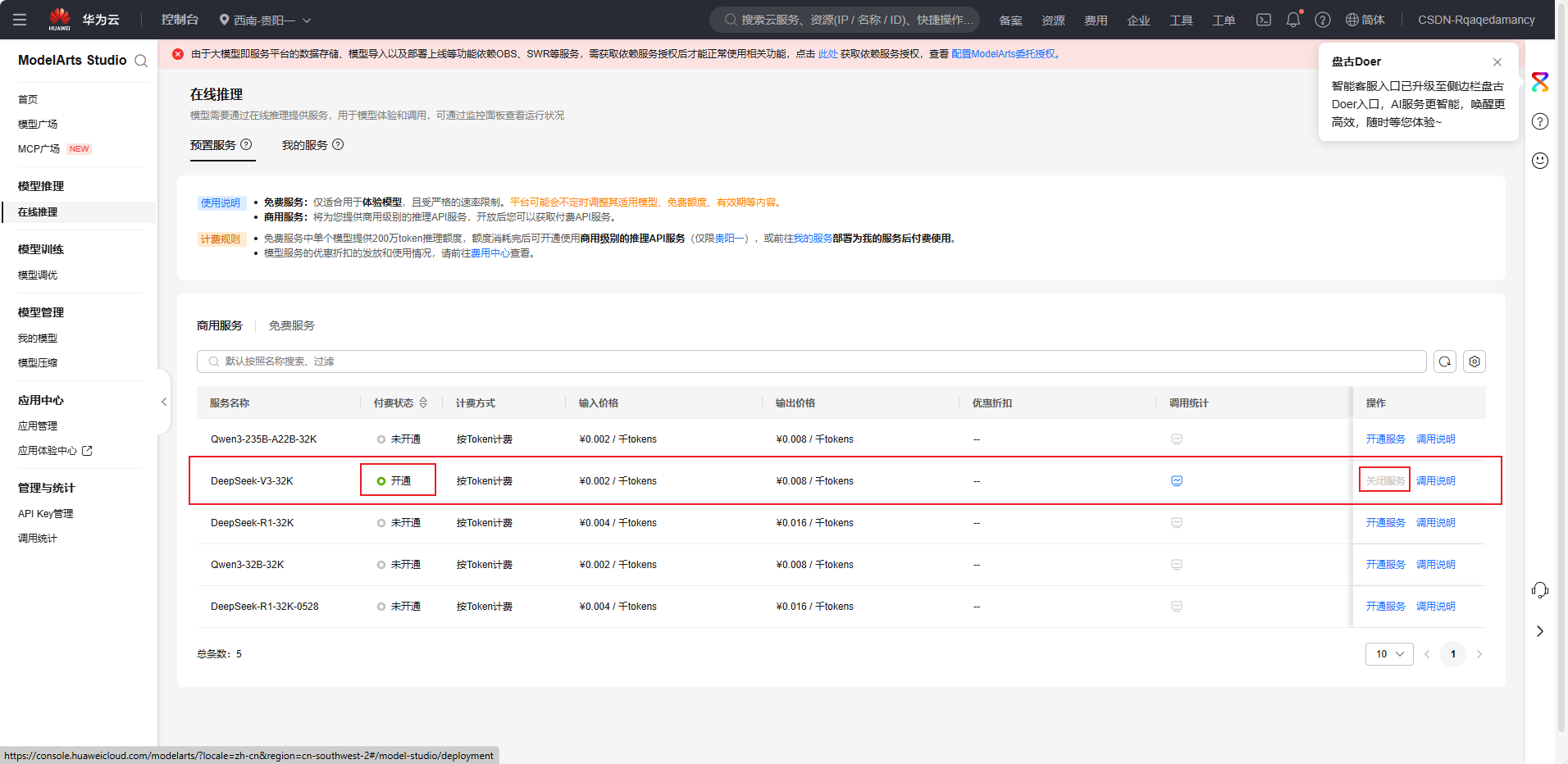1568x764 pixels.
Task: Click the ModelArts Studio search icon
Action: [x=141, y=61]
